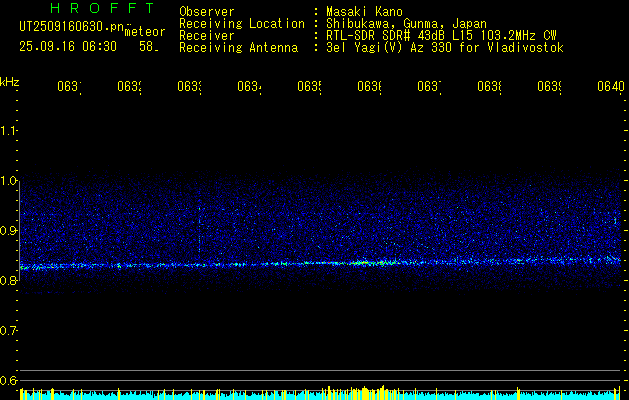
Task: Click the receiver info RTL-SDR SDR# 43dB
Action: (x=386, y=36)
